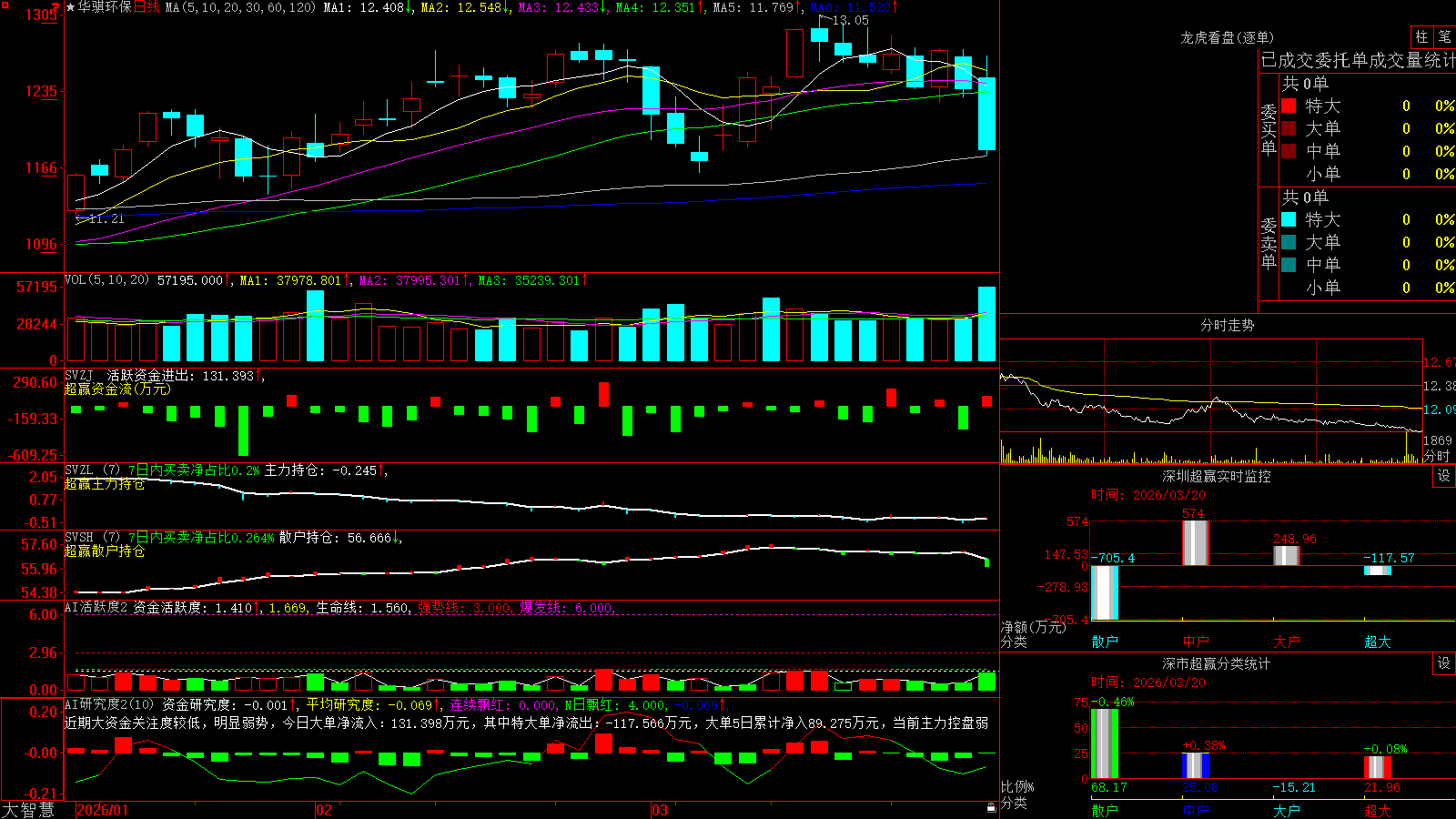This screenshot has width=1456, height=819.
Task: Click the 深圳超赢实时监控 panel title
Action: [x=1217, y=476]
